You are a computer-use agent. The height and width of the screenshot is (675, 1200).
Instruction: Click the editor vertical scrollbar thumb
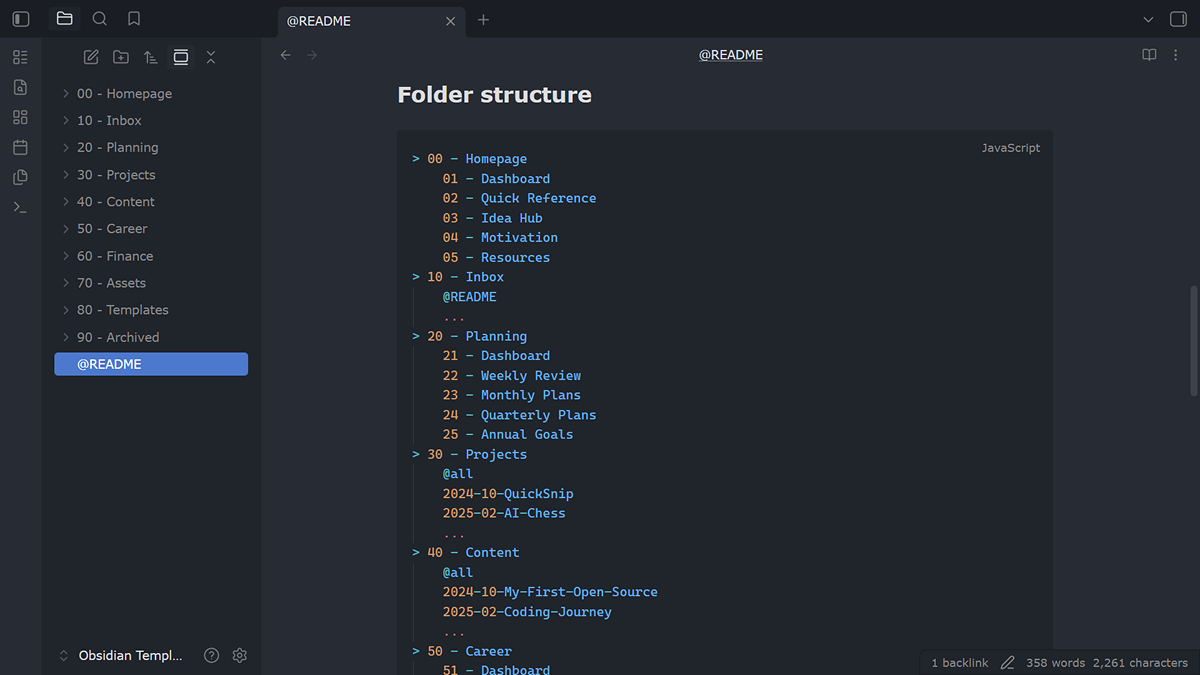pyautogui.click(x=1193, y=341)
